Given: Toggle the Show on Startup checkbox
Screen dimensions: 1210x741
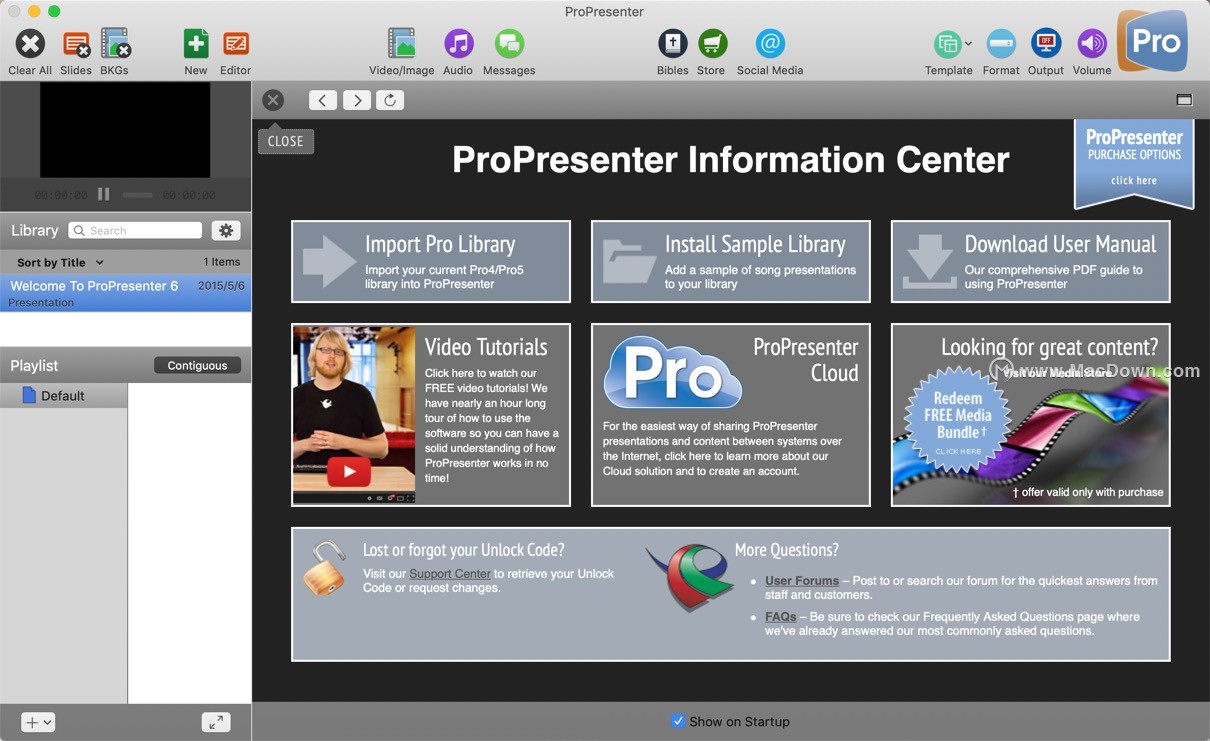Looking at the screenshot, I should (678, 721).
